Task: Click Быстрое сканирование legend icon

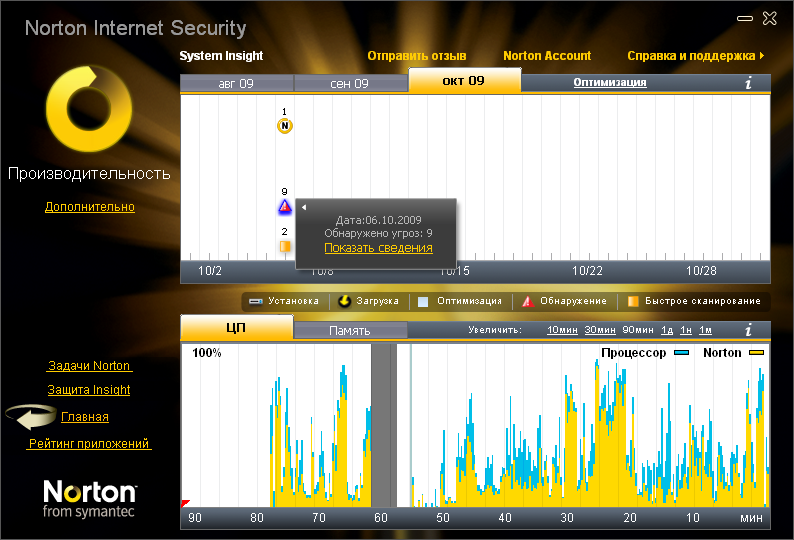Action: tap(633, 301)
